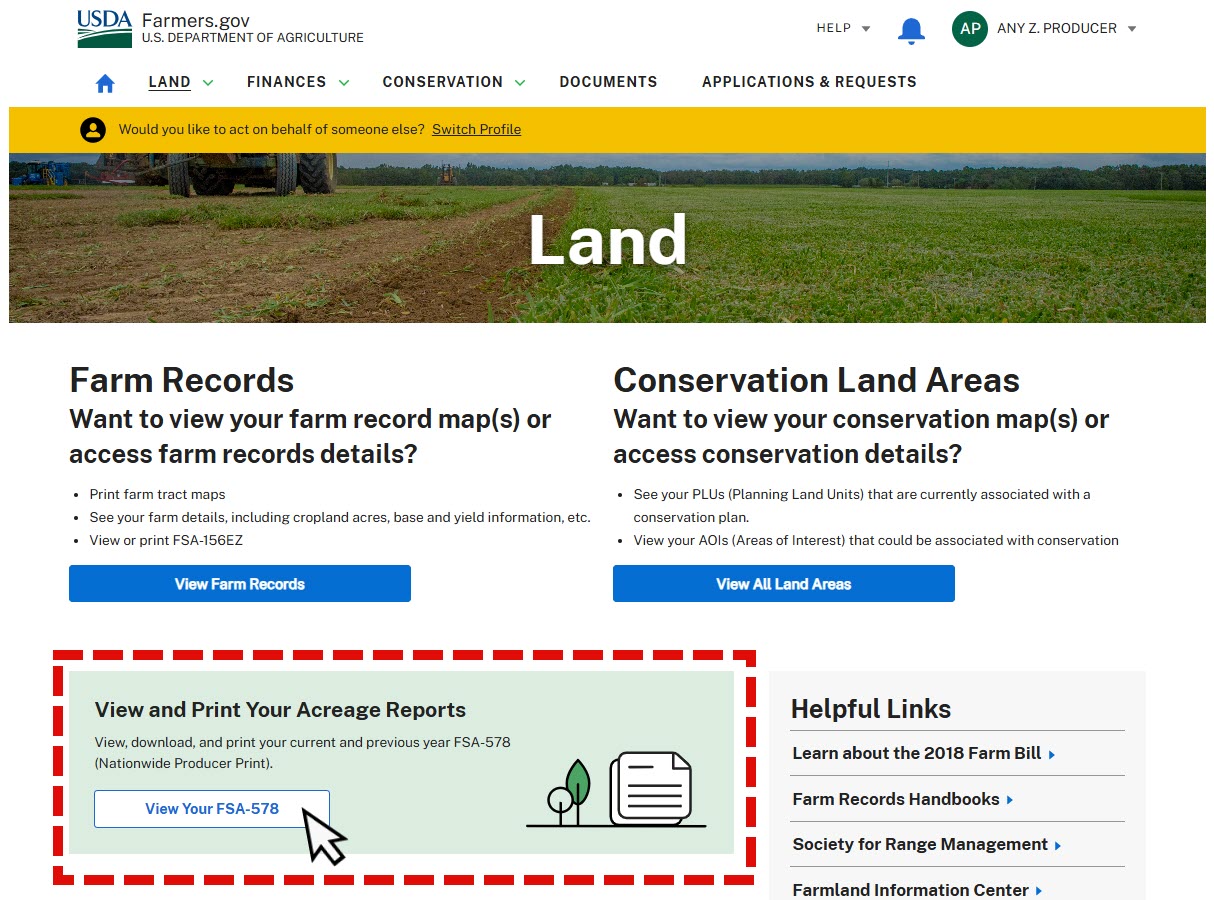Screen dimensions: 1214x900
Task: Click the View Your FSA-578 button
Action: [x=211, y=808]
